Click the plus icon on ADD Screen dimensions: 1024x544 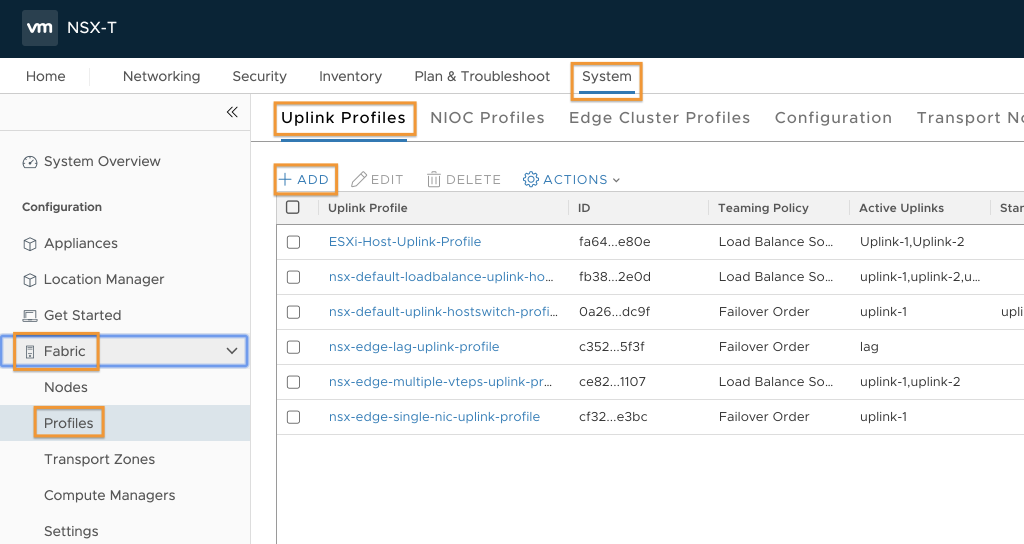pos(285,180)
